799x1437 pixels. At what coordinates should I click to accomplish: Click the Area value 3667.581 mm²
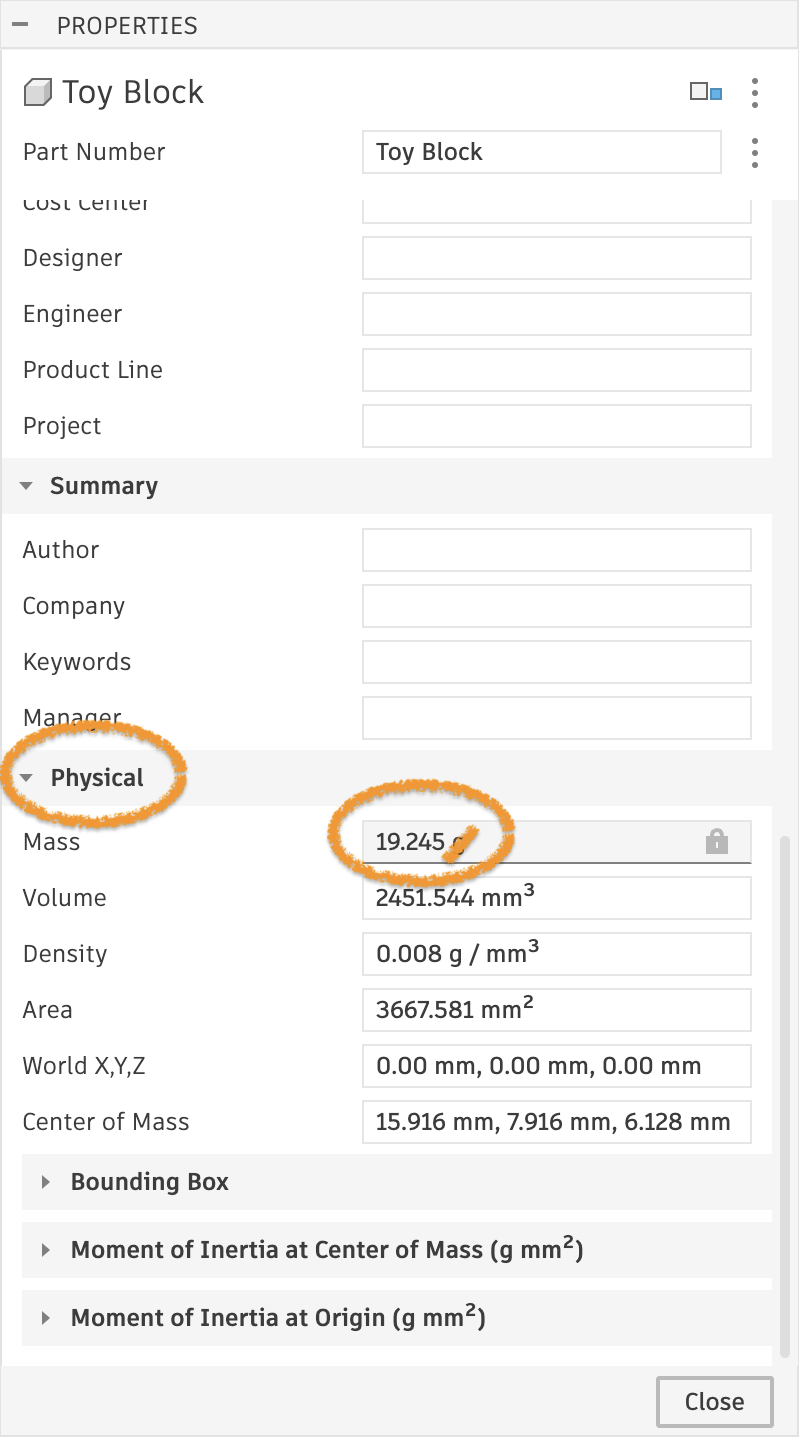tap(556, 1010)
